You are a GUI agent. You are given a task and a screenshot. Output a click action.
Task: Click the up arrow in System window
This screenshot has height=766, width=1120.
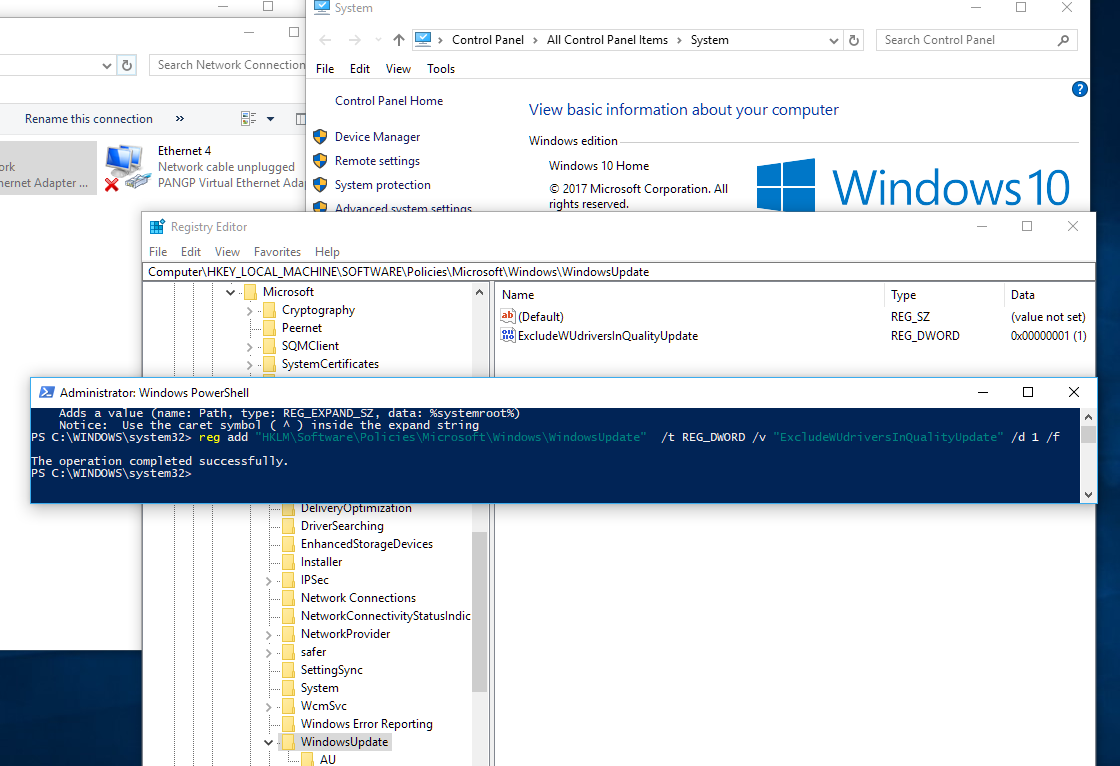pos(399,40)
